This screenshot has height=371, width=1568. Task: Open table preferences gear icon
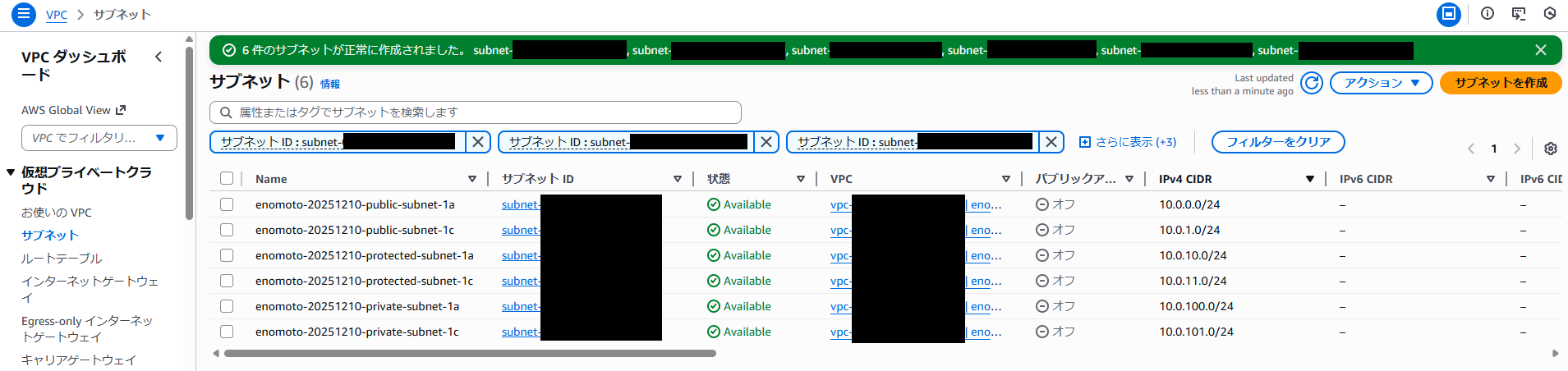click(1551, 149)
